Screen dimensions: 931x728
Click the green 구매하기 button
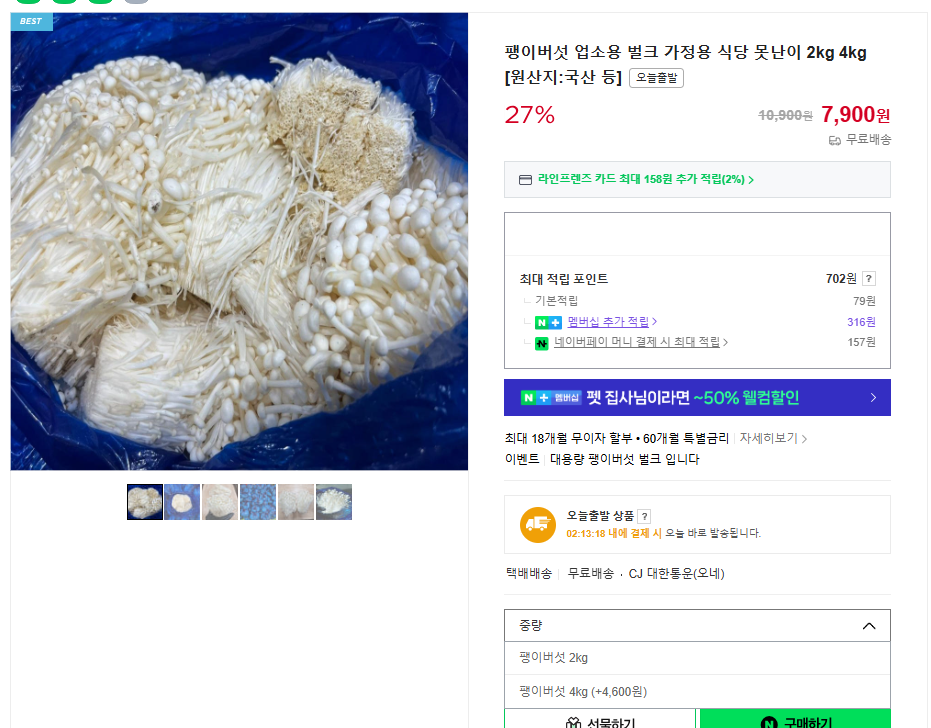click(x=796, y=718)
